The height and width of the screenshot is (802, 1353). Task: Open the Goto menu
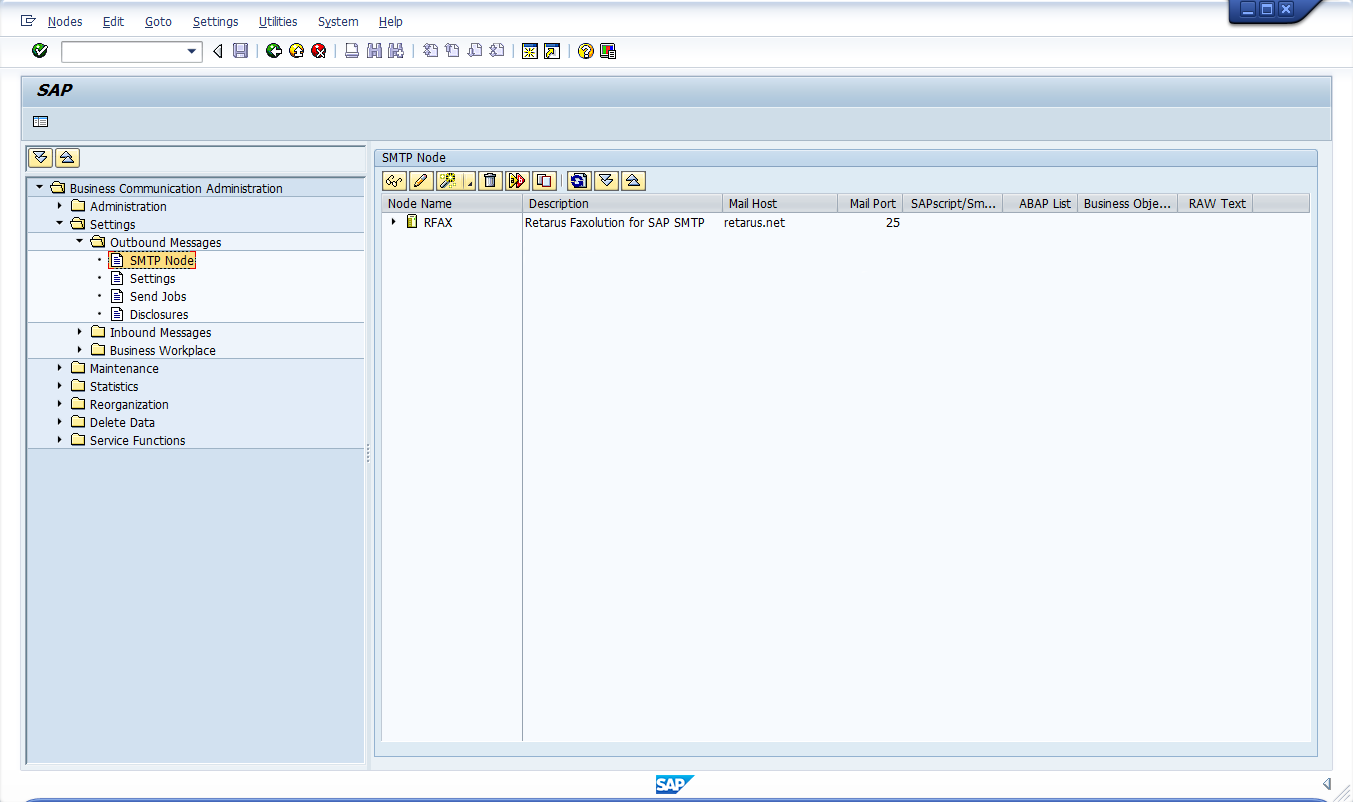coord(158,21)
